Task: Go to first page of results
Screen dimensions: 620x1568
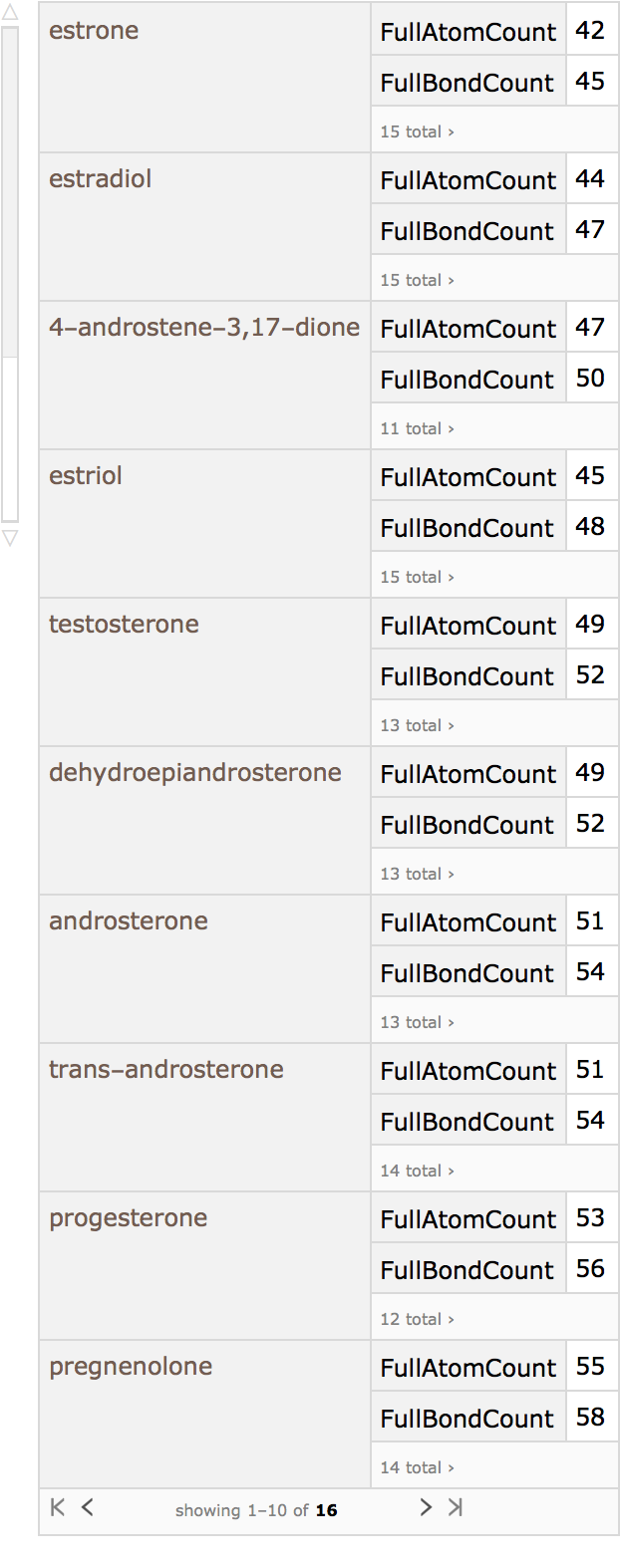Action: point(58,1507)
